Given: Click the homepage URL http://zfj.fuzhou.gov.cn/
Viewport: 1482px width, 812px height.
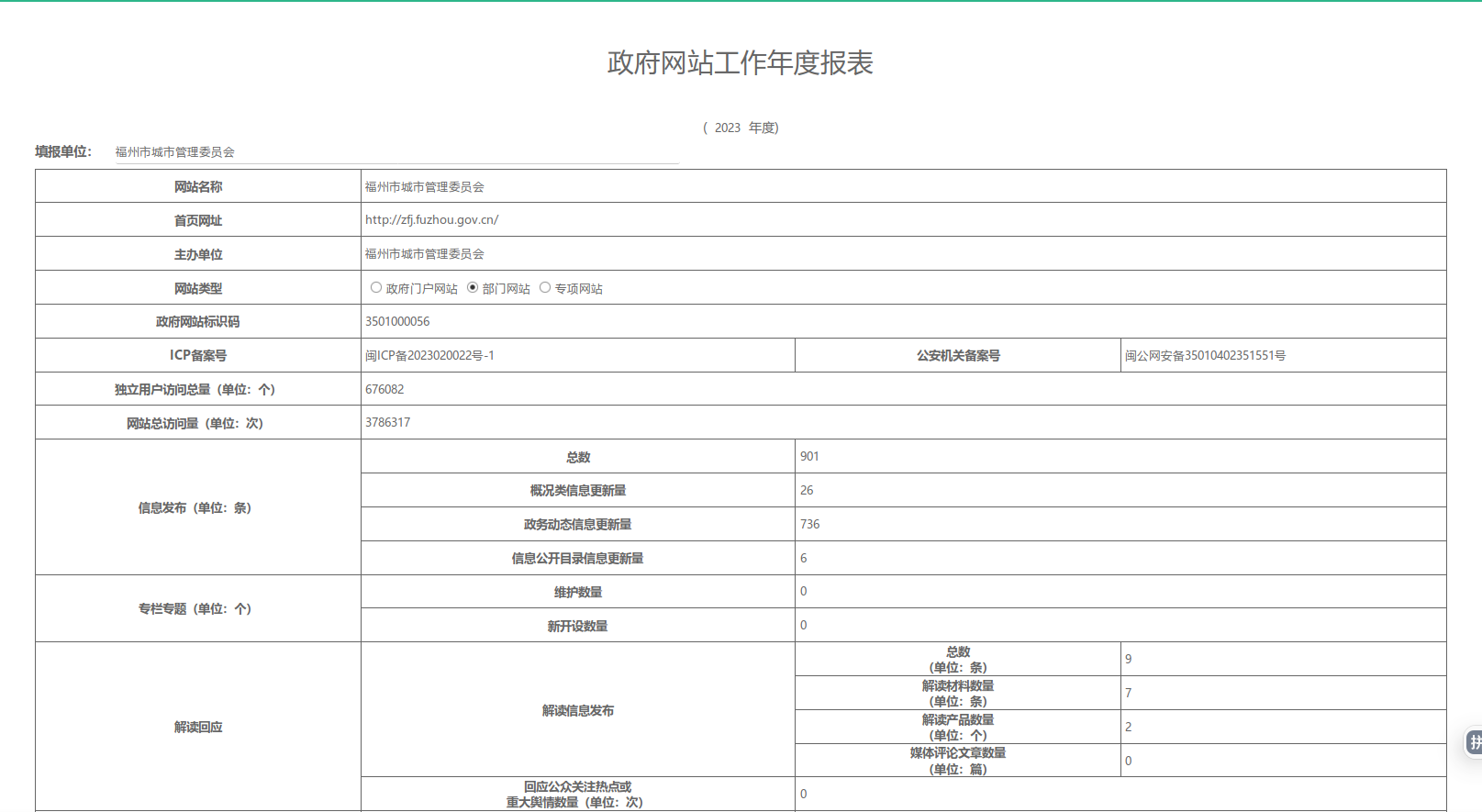Looking at the screenshot, I should tap(431, 220).
